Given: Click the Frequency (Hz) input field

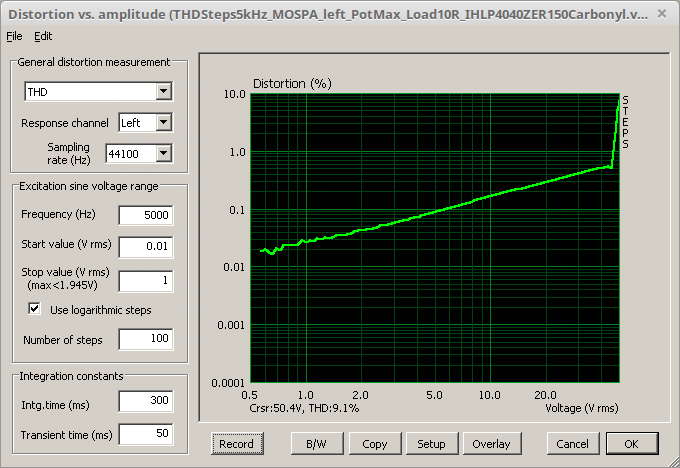Looking at the screenshot, I should pos(145,215).
